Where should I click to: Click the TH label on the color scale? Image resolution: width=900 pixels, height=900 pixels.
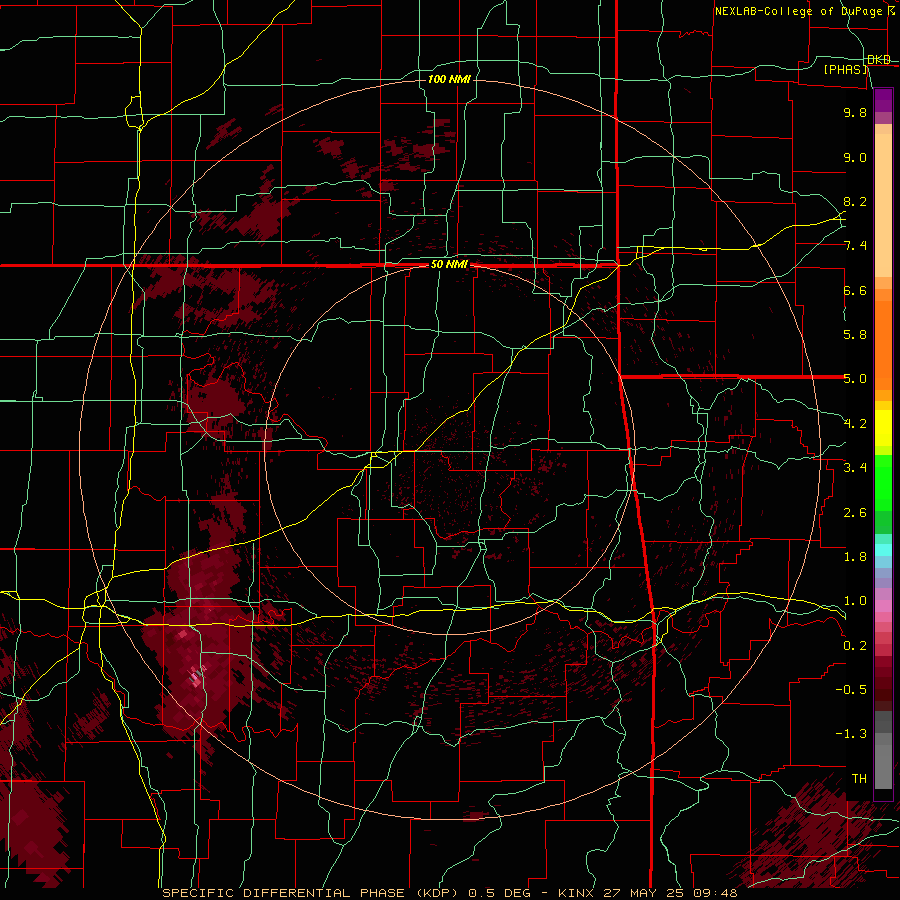point(859,779)
